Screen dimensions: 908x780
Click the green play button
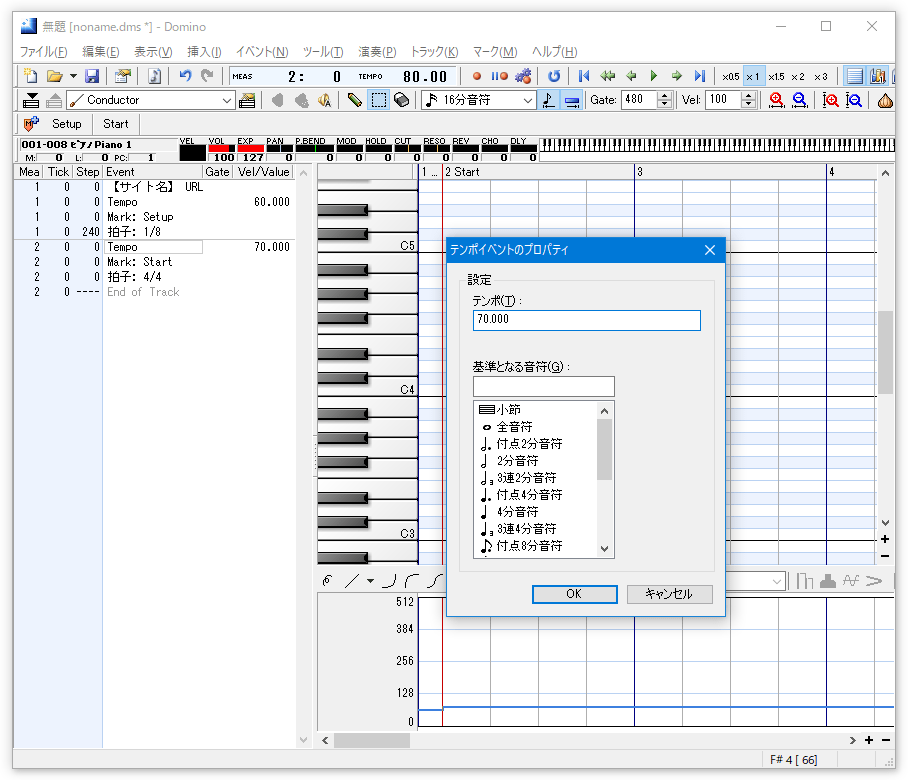654,76
